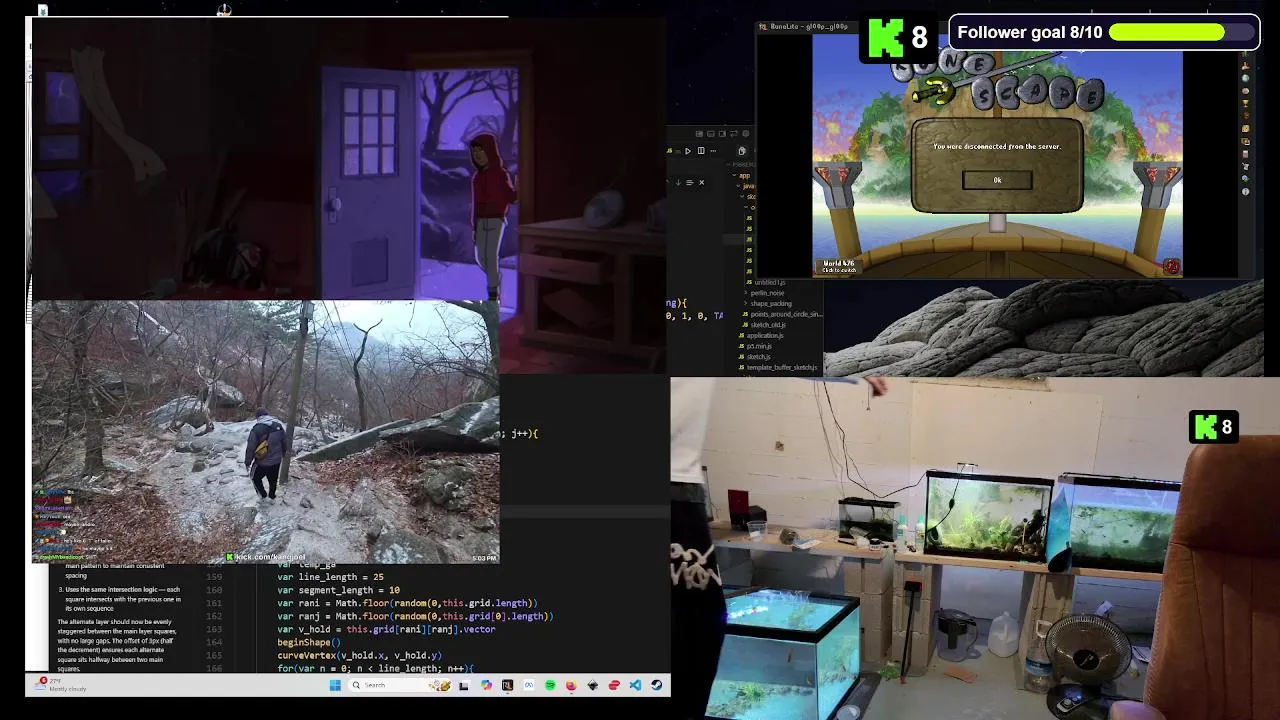1280x720 pixels.
Task: Click the clipboard icon in VS Code toolbar
Action: tap(742, 151)
